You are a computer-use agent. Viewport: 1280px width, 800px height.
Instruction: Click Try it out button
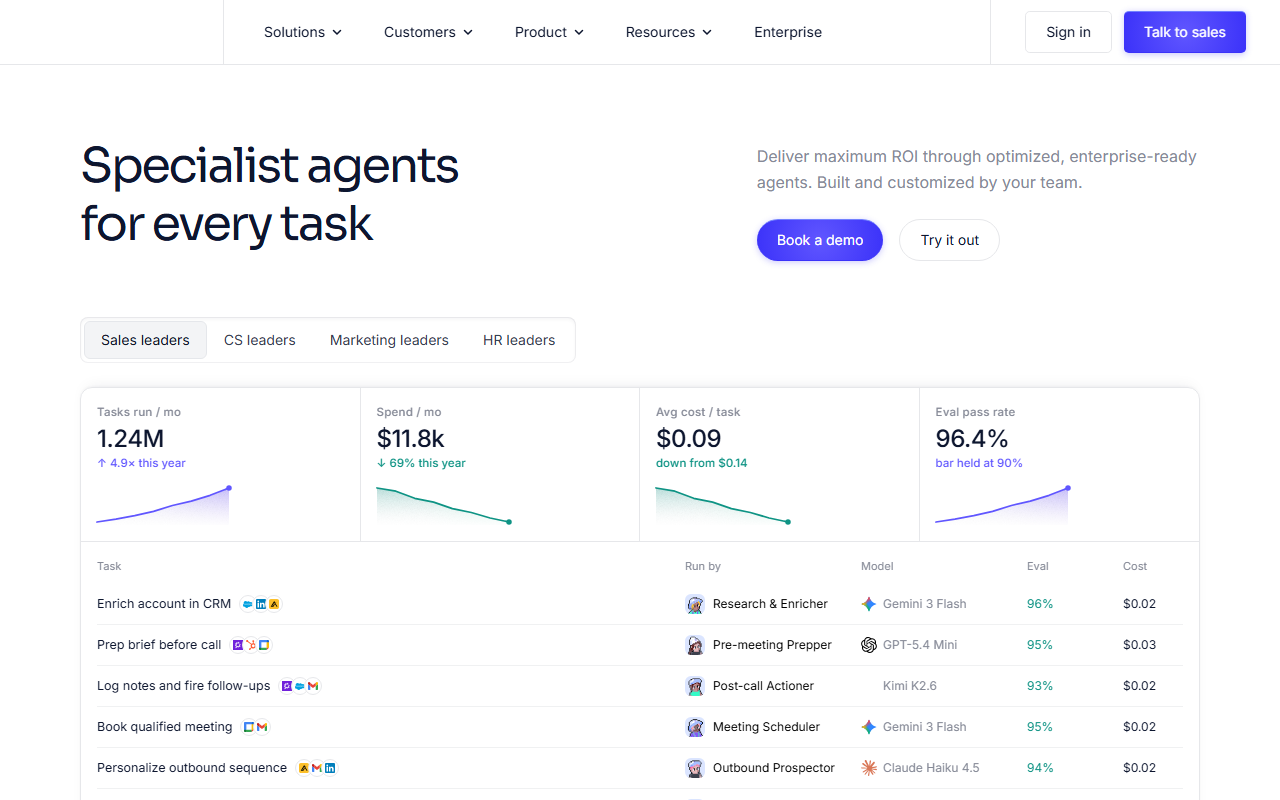tap(949, 240)
